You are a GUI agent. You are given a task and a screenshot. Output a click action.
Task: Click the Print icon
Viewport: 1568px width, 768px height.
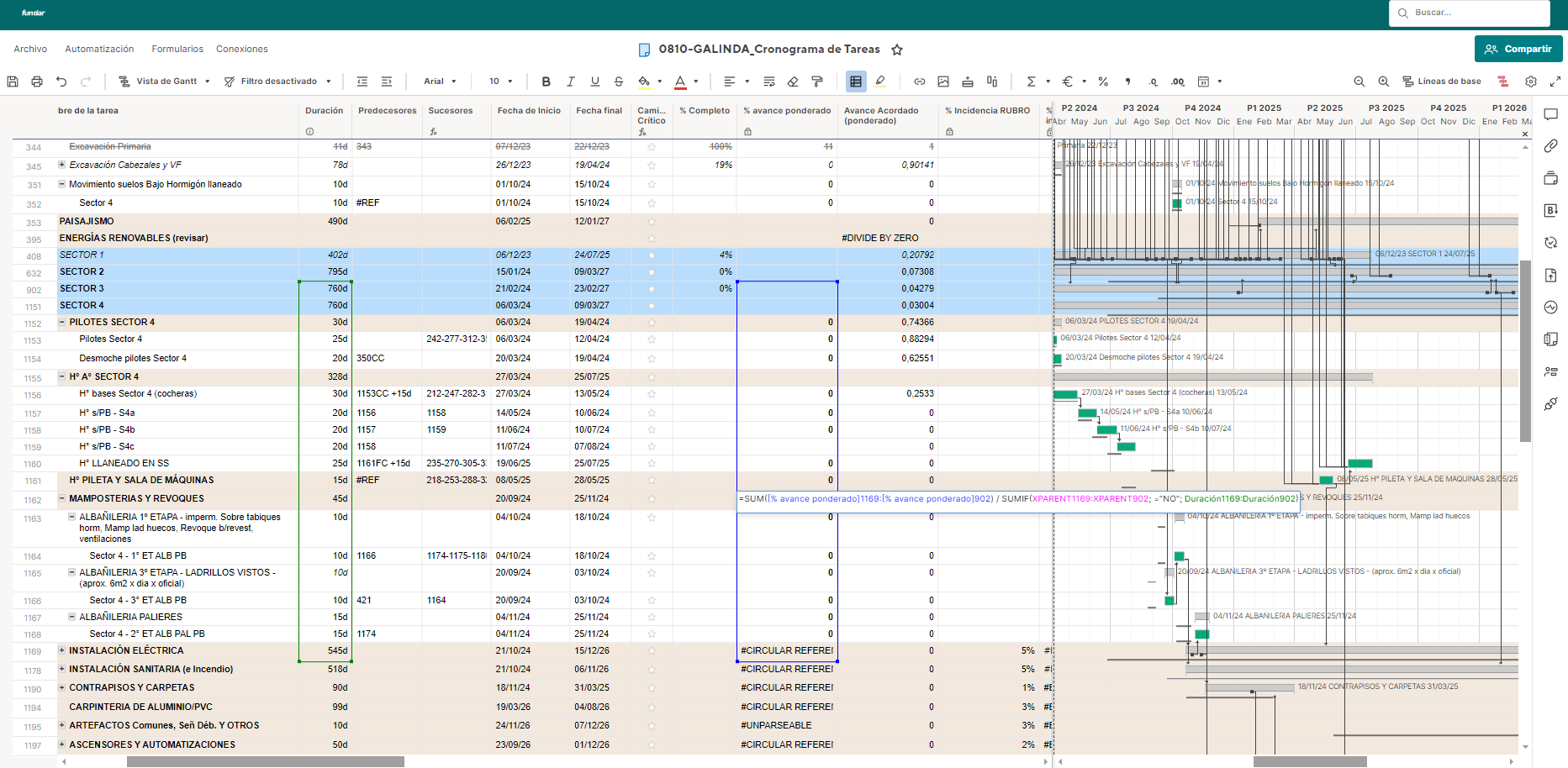[37, 82]
